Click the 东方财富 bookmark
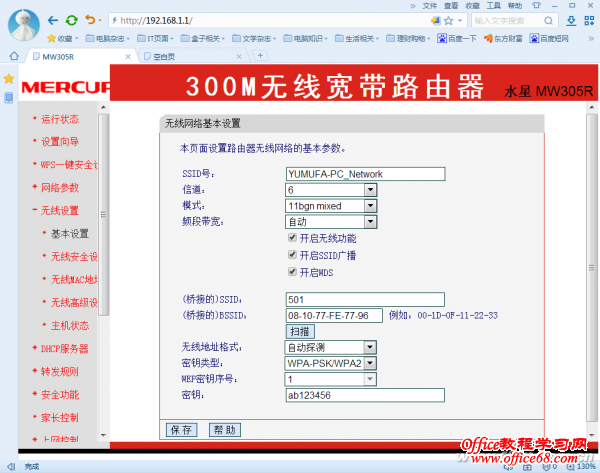 point(504,39)
